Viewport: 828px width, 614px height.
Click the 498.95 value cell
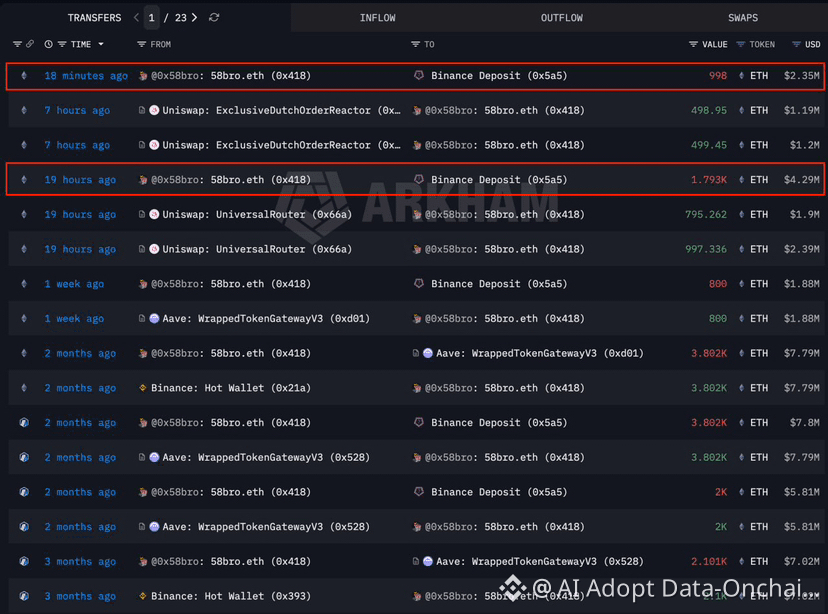[709, 111]
